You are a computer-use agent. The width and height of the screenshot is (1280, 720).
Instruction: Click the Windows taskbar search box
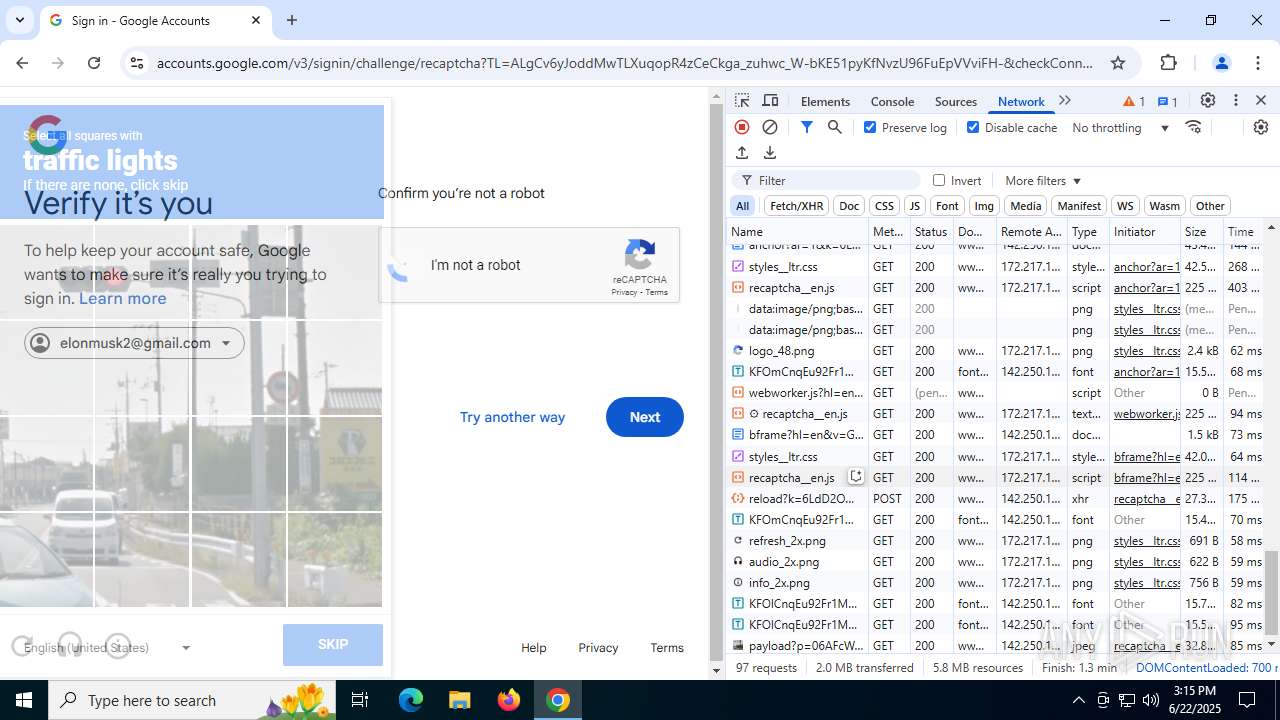191,700
